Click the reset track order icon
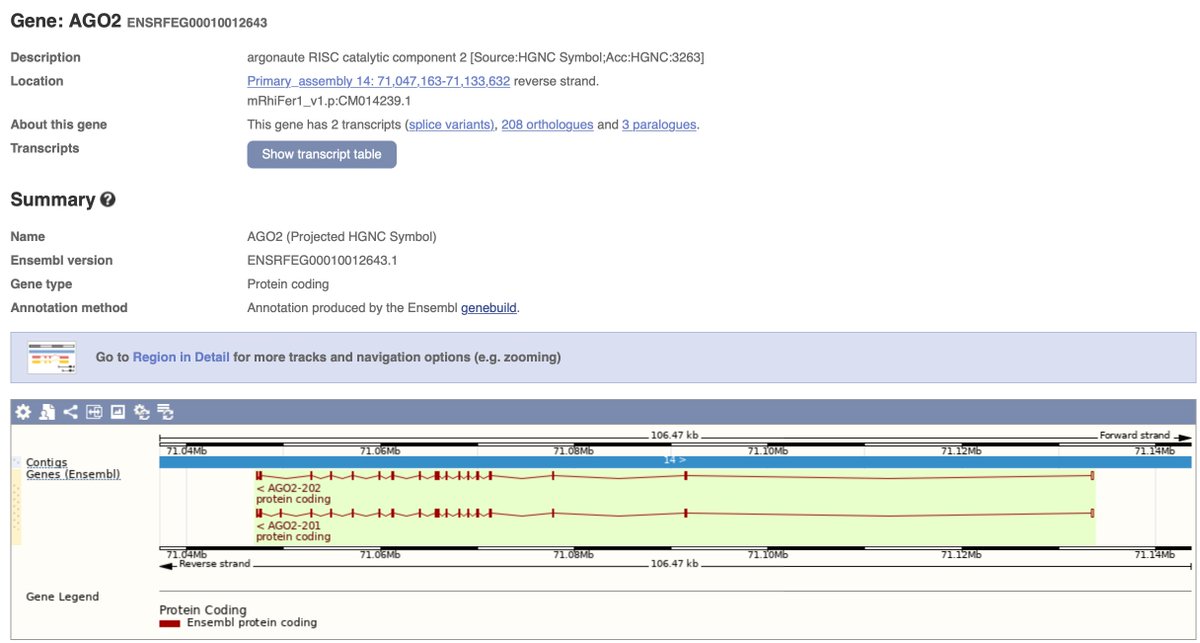The height and width of the screenshot is (643, 1200). [166, 411]
